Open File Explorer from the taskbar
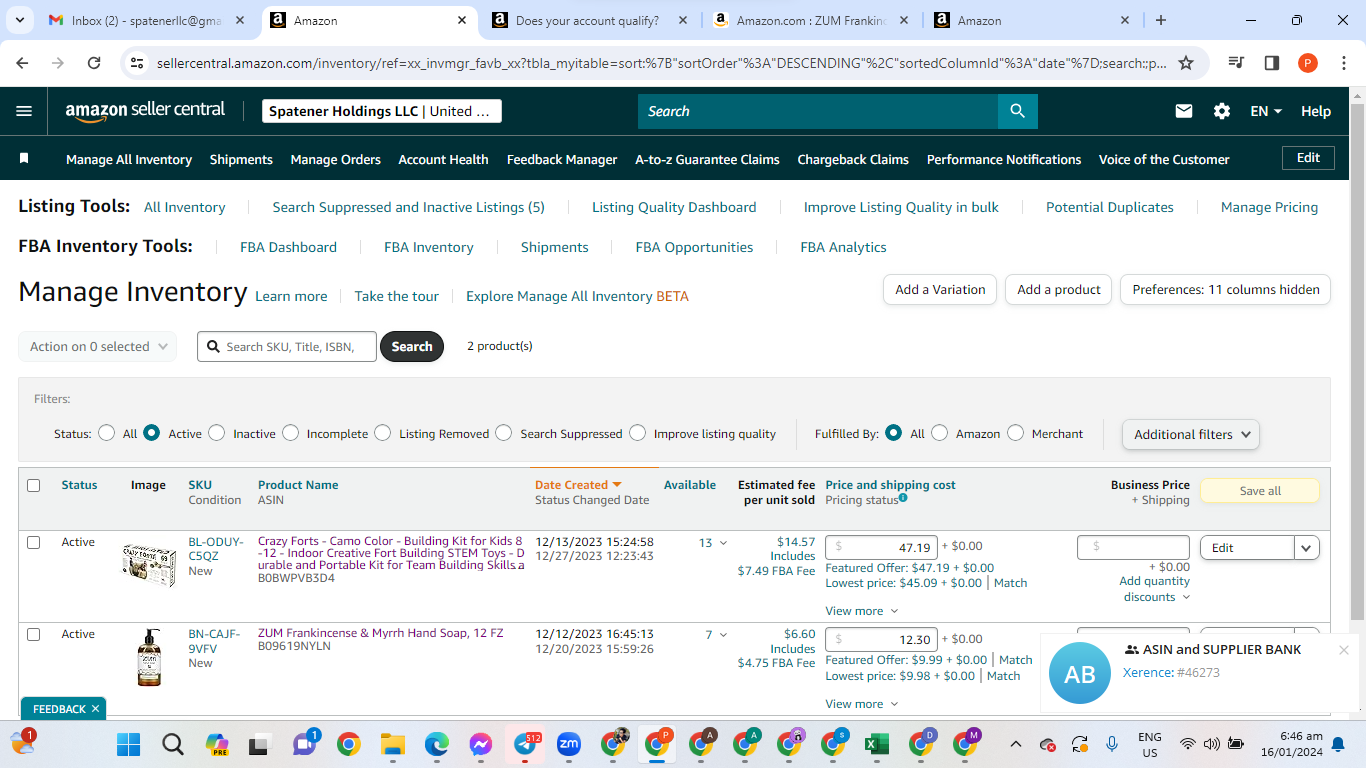The width and height of the screenshot is (1366, 768). pos(392,744)
